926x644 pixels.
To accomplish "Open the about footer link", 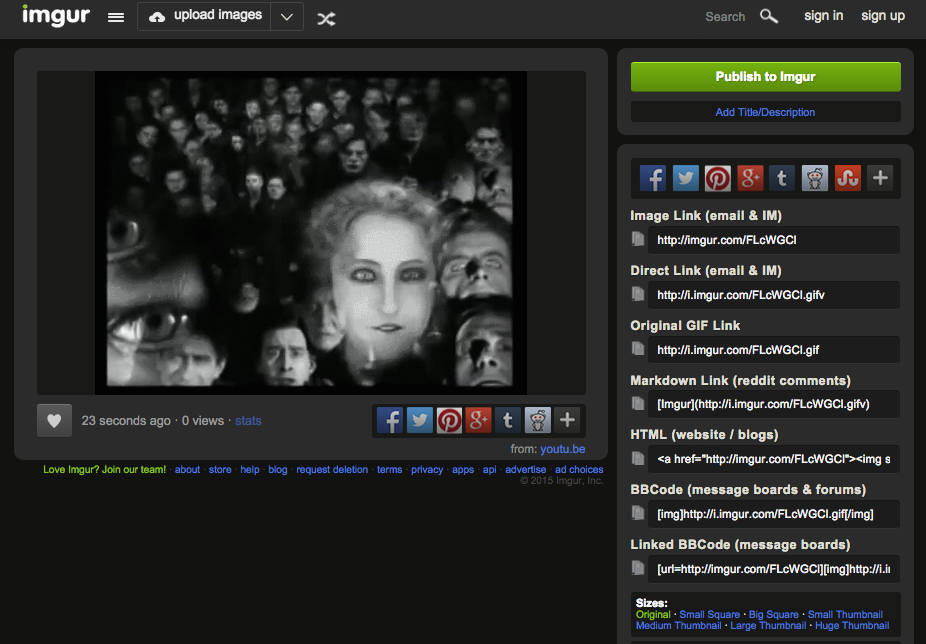I will pyautogui.click(x=187, y=470).
